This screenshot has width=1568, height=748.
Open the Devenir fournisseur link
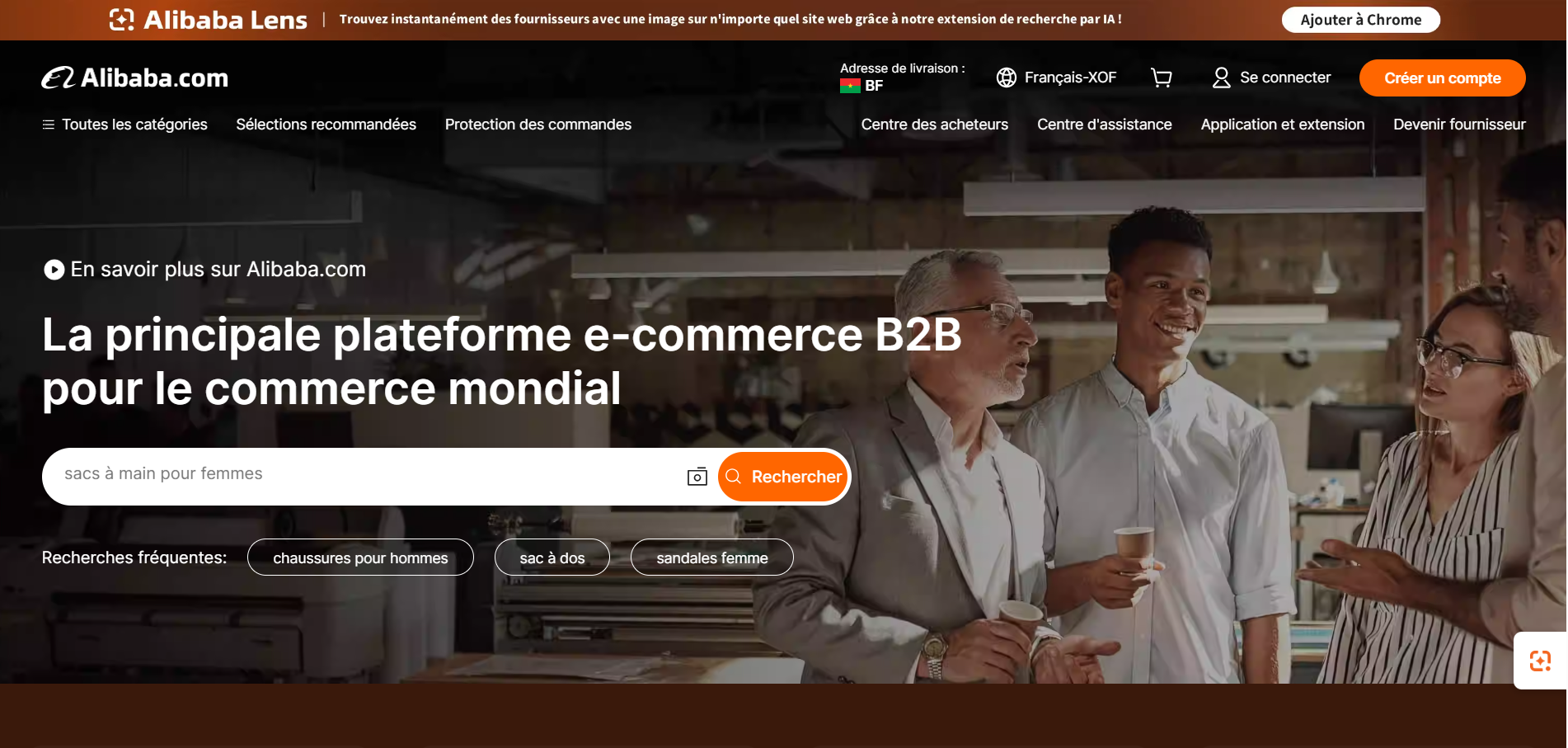[x=1459, y=125]
